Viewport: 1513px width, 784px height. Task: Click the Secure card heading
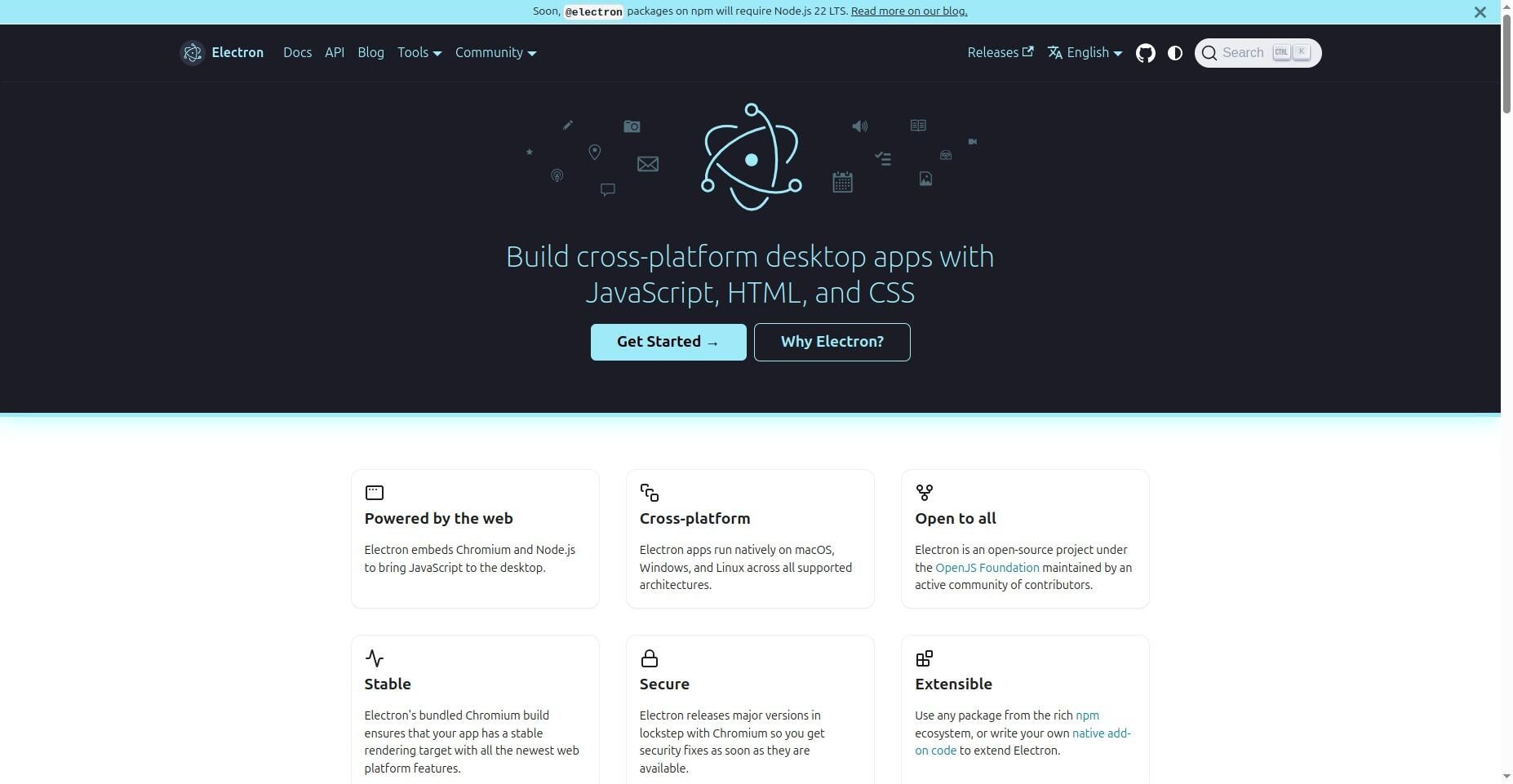(664, 684)
